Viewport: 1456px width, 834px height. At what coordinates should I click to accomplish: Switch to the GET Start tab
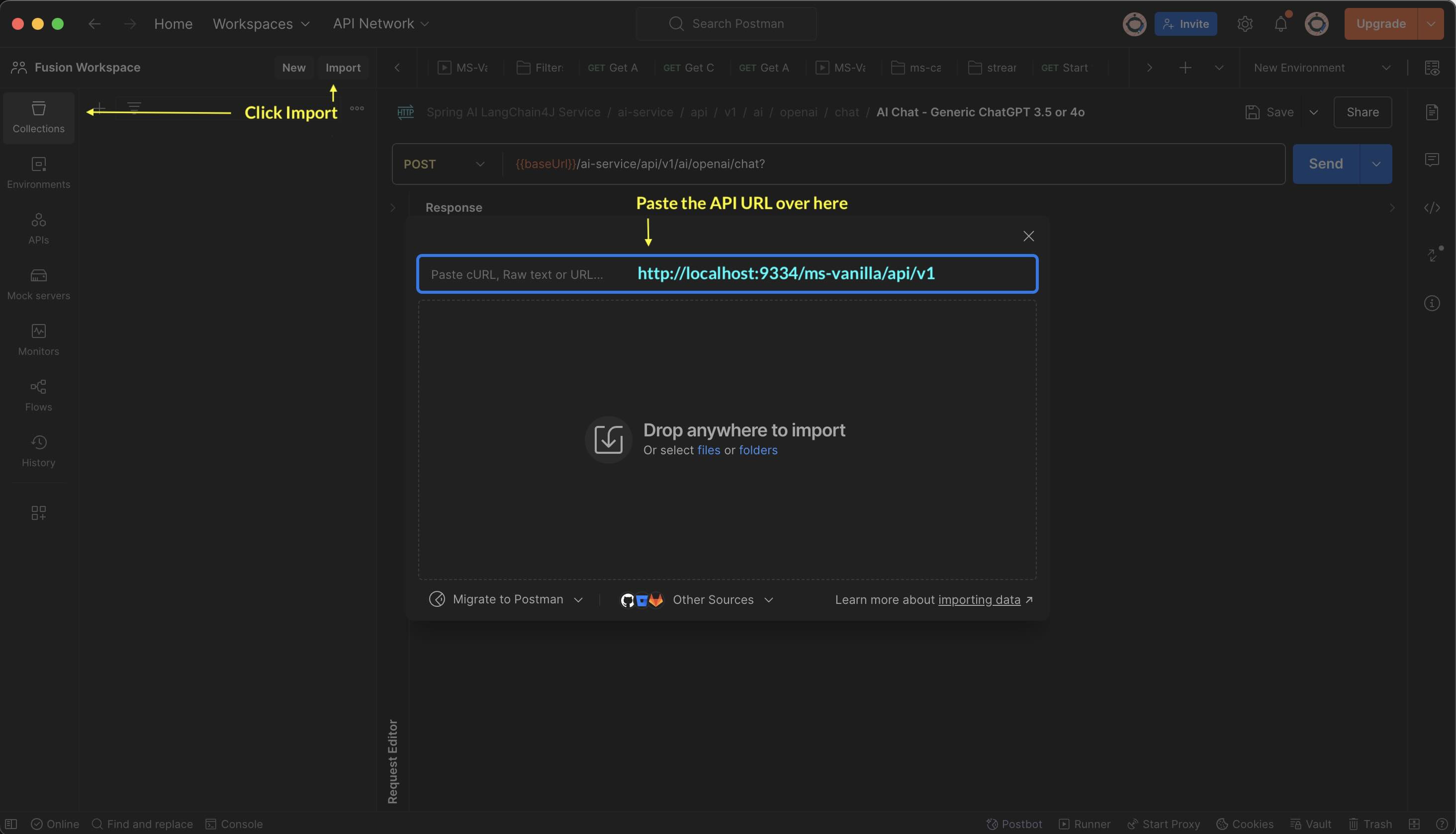1064,68
